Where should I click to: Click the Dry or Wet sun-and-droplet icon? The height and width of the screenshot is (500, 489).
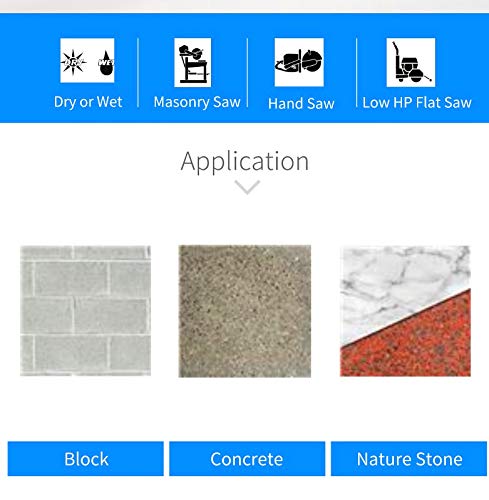[87, 60]
